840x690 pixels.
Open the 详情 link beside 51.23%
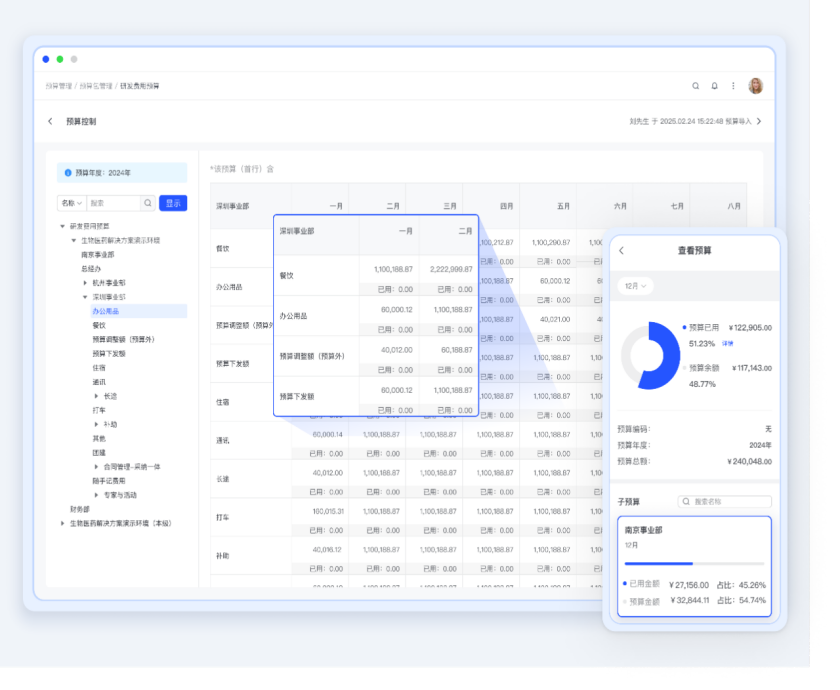click(728, 343)
